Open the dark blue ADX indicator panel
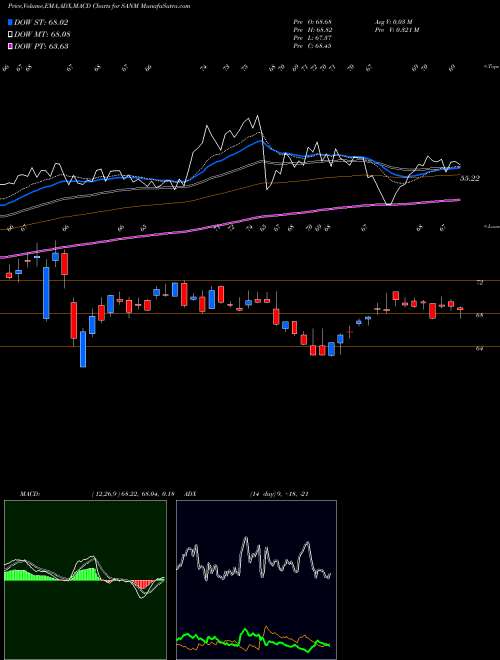This screenshot has width=500, height=660. (x=256, y=580)
